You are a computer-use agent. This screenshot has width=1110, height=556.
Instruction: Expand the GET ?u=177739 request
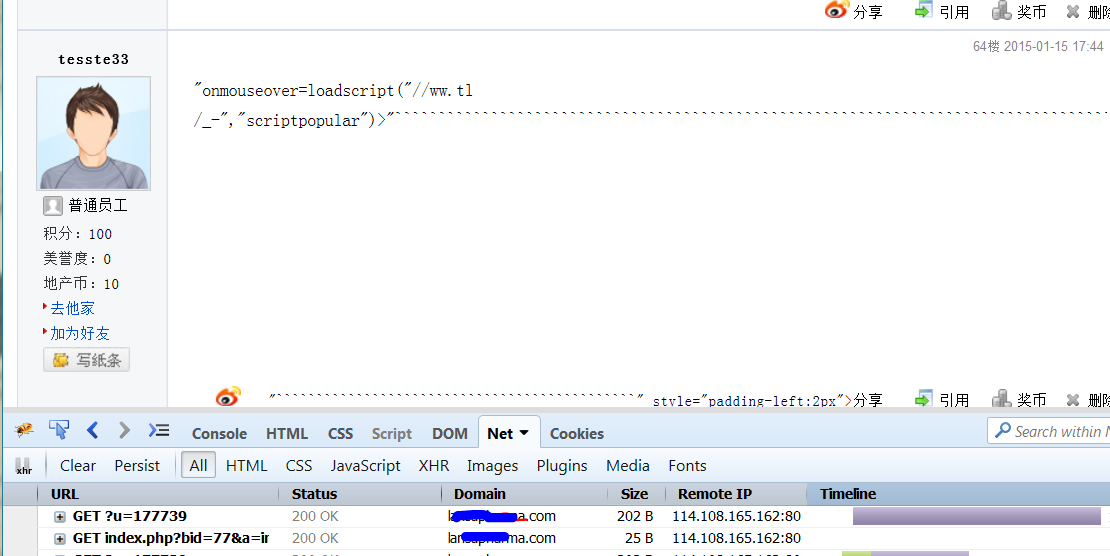click(59, 516)
